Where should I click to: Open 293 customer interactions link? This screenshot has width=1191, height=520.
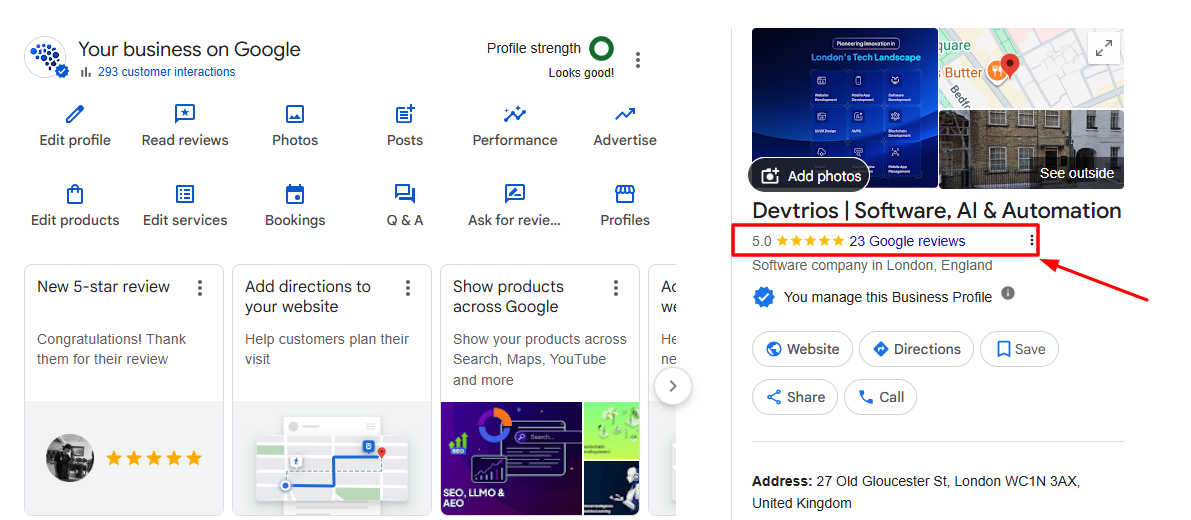(166, 72)
